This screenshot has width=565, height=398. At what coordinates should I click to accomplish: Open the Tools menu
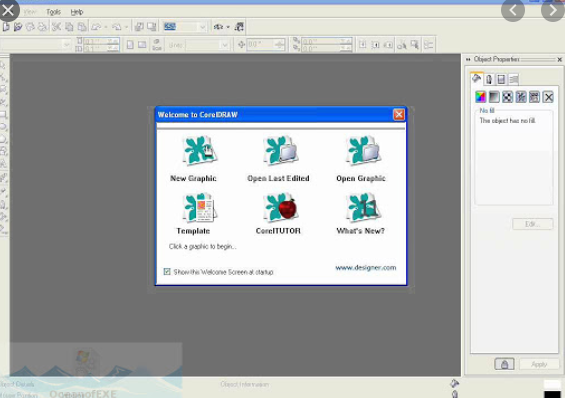[53, 12]
